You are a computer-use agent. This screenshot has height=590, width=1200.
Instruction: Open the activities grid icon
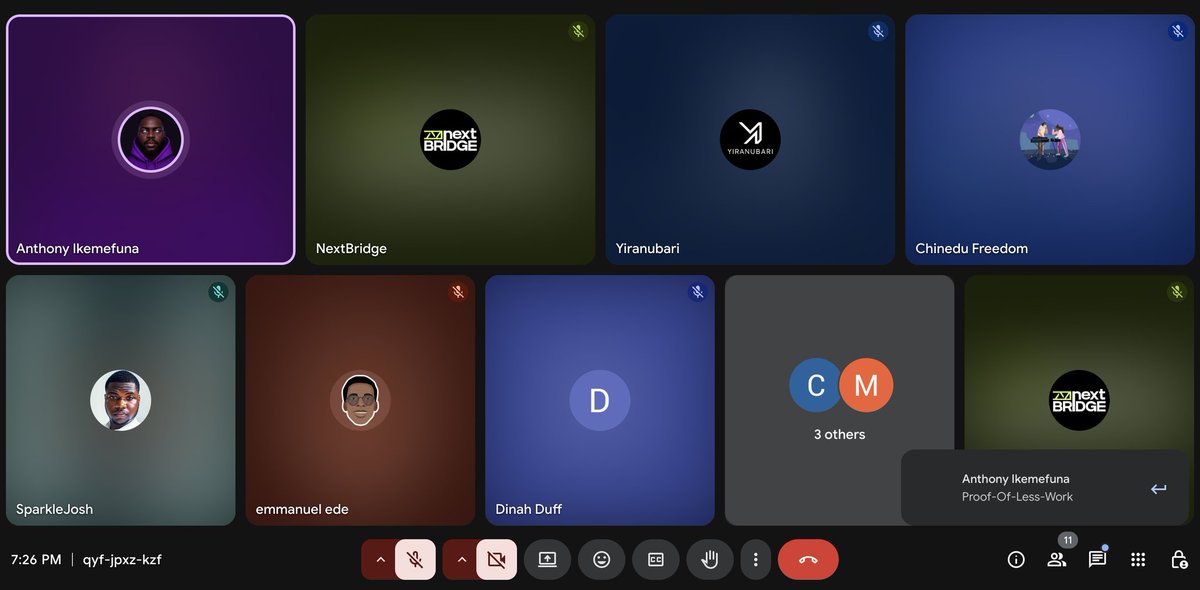pos(1138,560)
